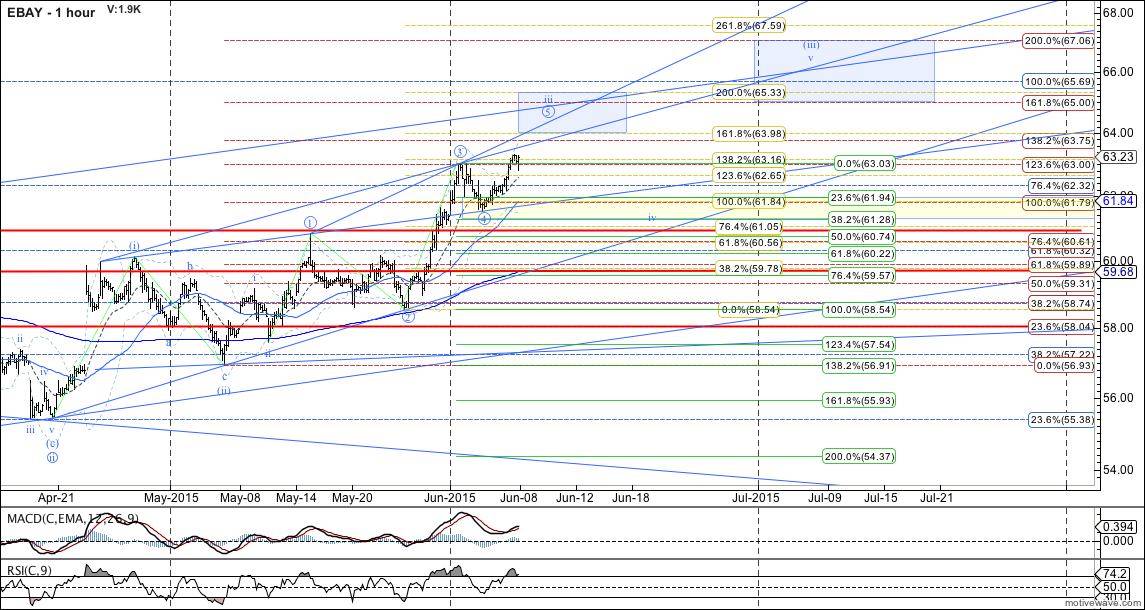Select the 100.0%(58.54) retracement label
Image resolution: width=1145 pixels, height=610 pixels.
(x=859, y=310)
